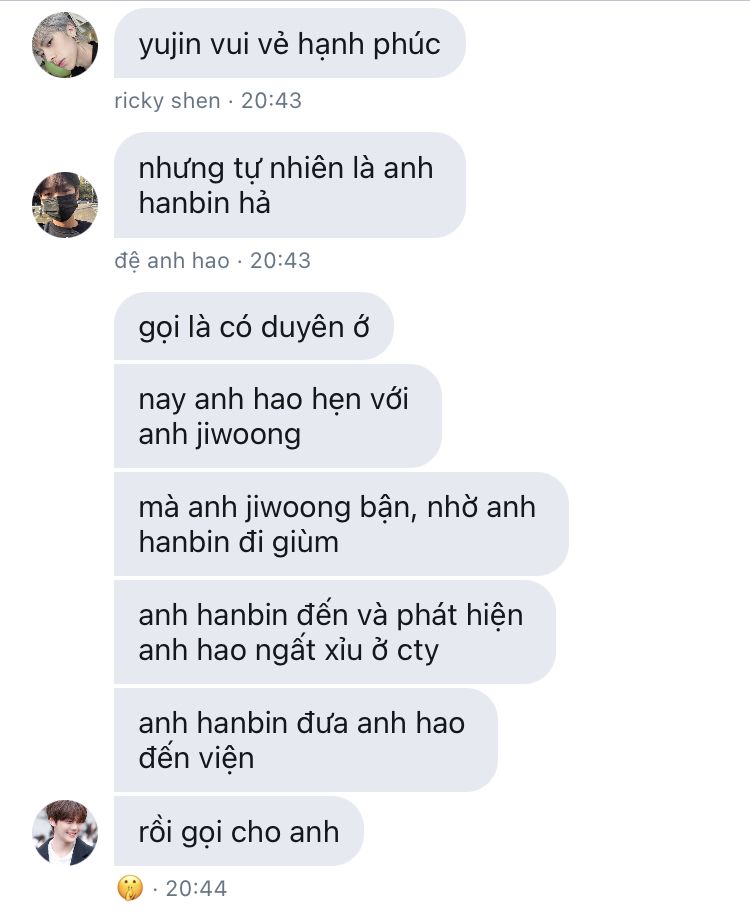Open đệ anh hao's masked avatar
The width and height of the screenshot is (750, 912).
click(x=65, y=205)
